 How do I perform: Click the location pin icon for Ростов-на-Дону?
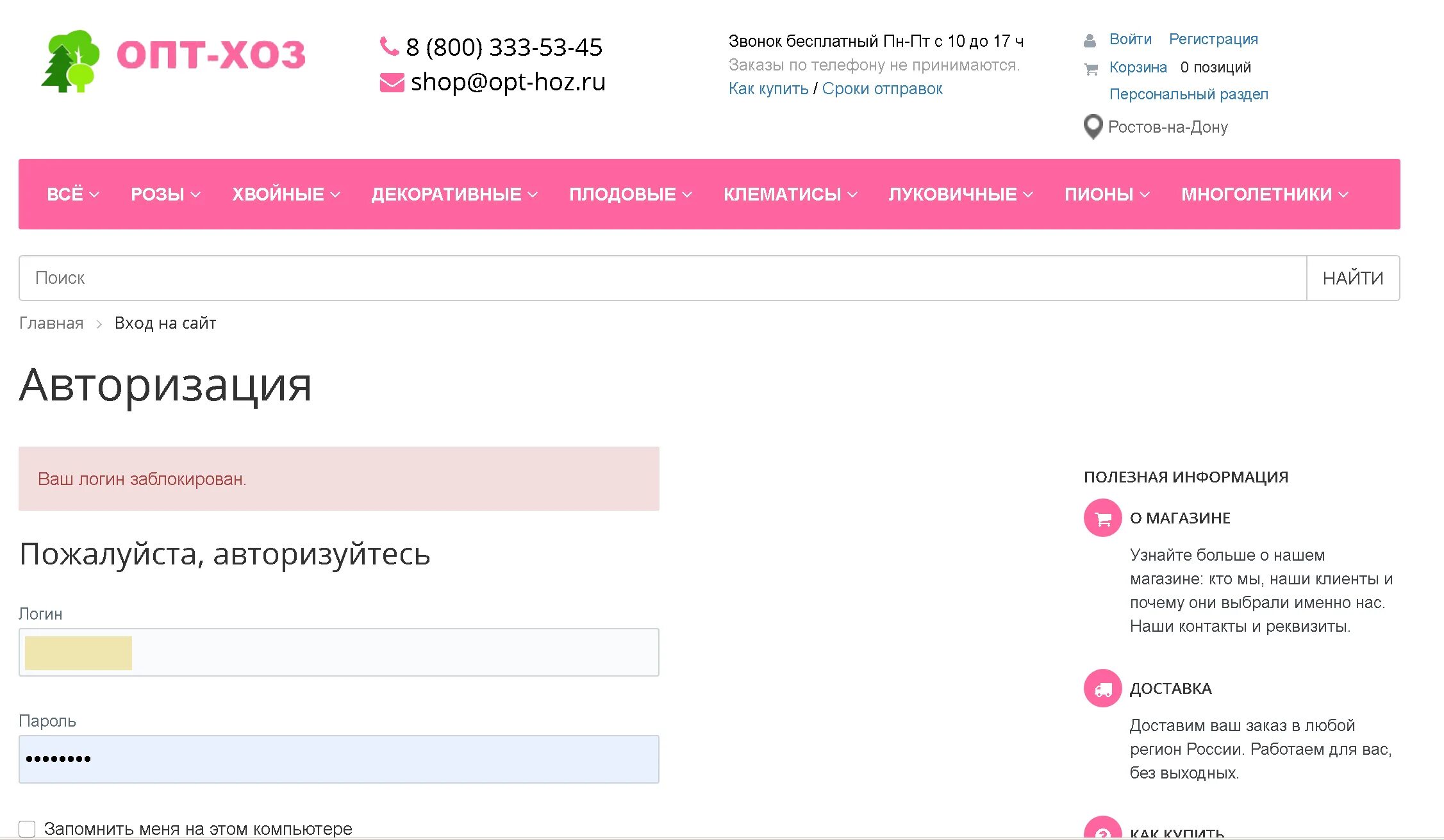click(x=1092, y=126)
